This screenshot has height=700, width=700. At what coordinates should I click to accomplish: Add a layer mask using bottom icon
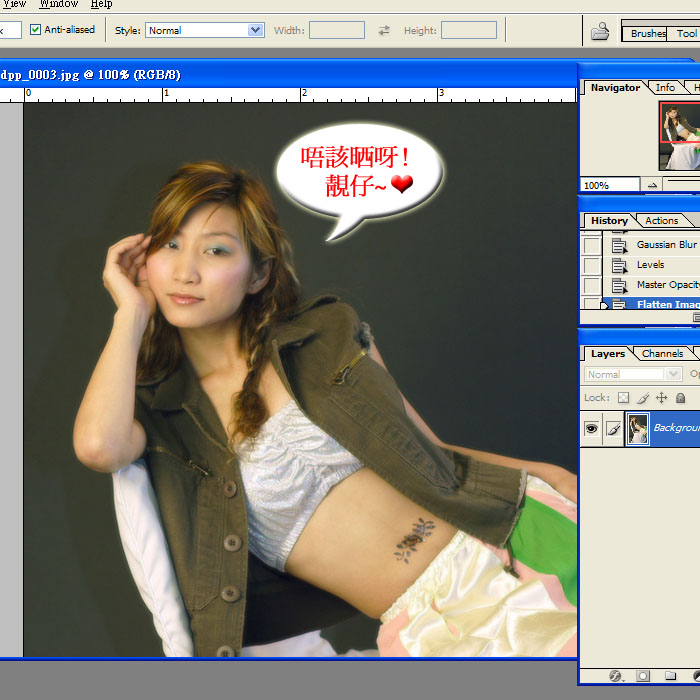(x=643, y=677)
